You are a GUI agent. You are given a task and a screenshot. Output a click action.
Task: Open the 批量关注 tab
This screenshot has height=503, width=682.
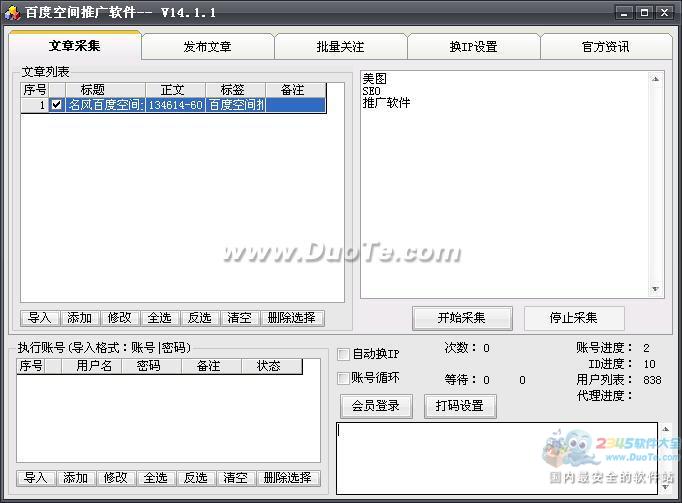coord(341,47)
